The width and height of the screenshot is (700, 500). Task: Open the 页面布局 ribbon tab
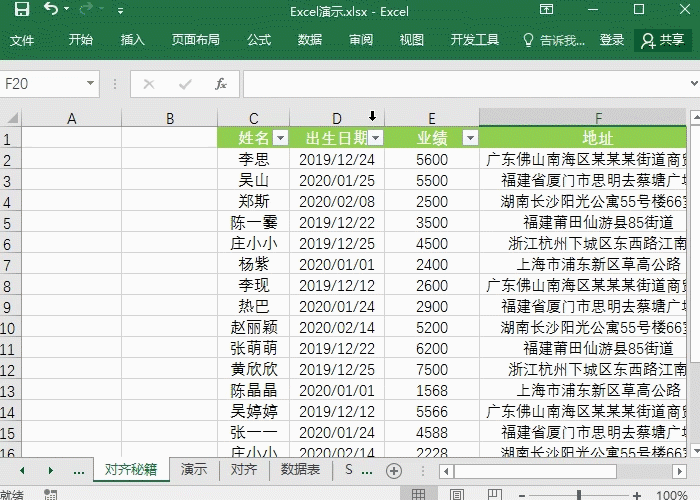point(195,40)
